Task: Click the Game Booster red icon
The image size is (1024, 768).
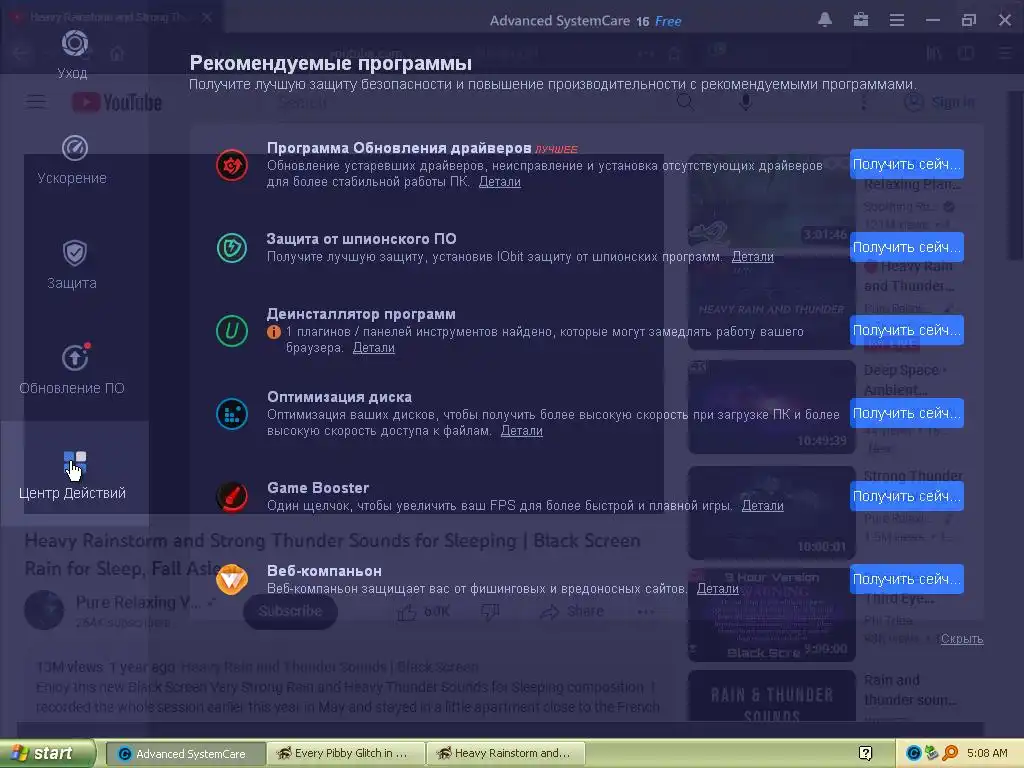Action: click(232, 497)
